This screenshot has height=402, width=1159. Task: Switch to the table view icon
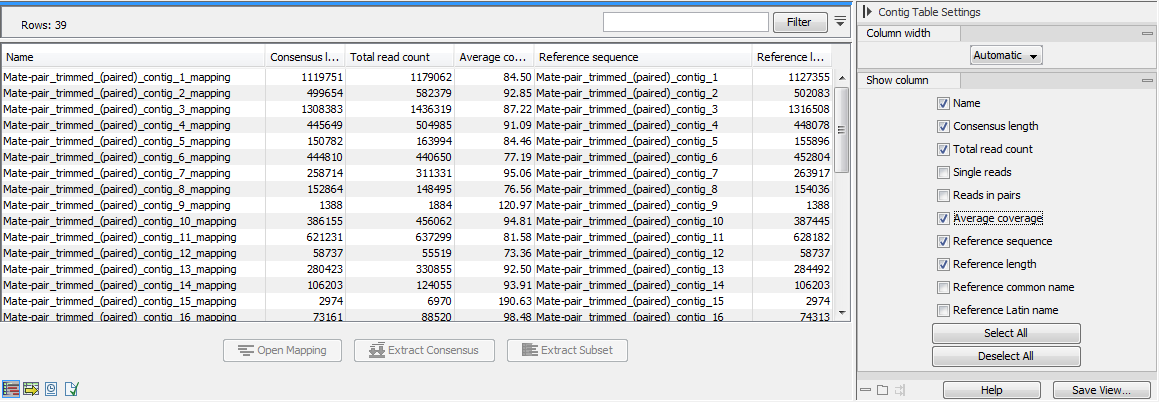11,388
